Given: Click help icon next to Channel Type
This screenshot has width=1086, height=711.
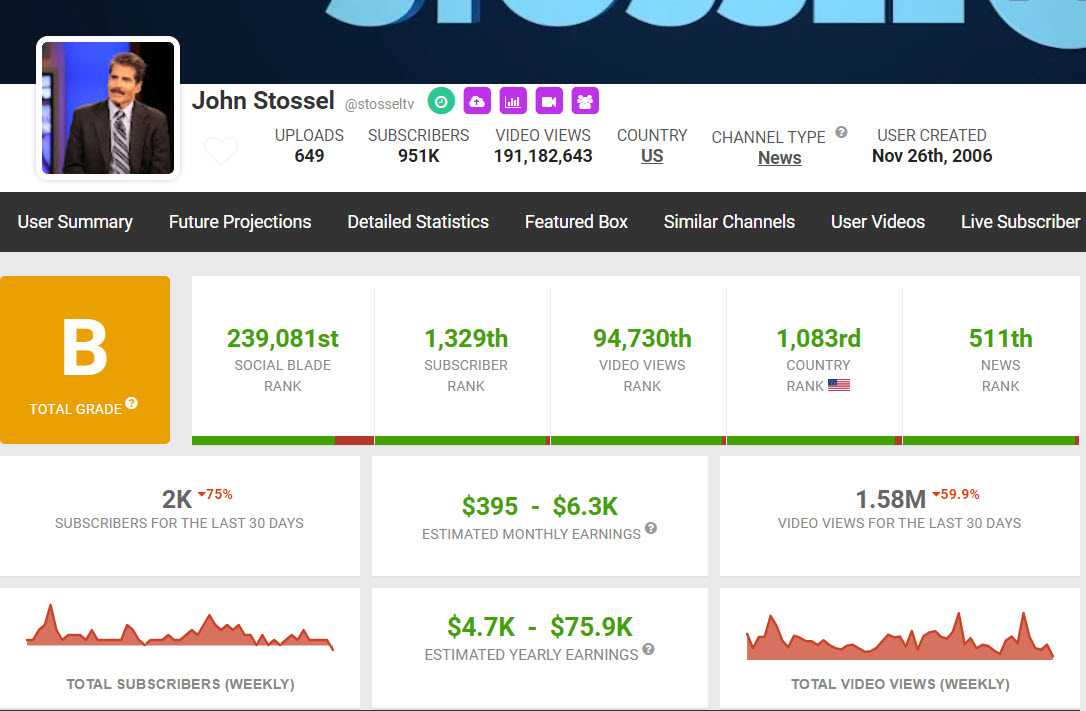Looking at the screenshot, I should coord(841,132).
